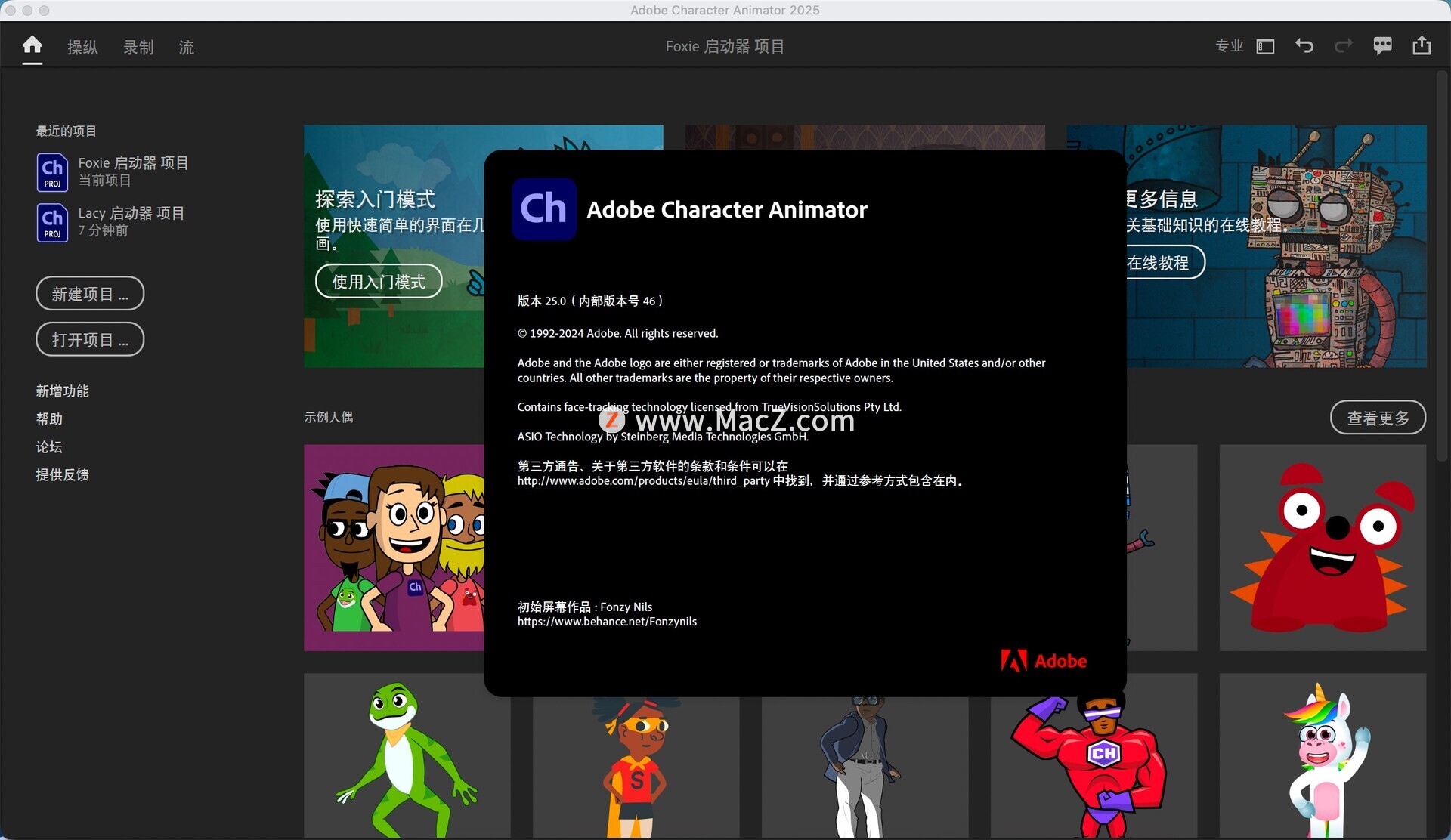This screenshot has width=1451, height=840.
Task: Click the 版本 25.0 version text
Action: click(590, 301)
